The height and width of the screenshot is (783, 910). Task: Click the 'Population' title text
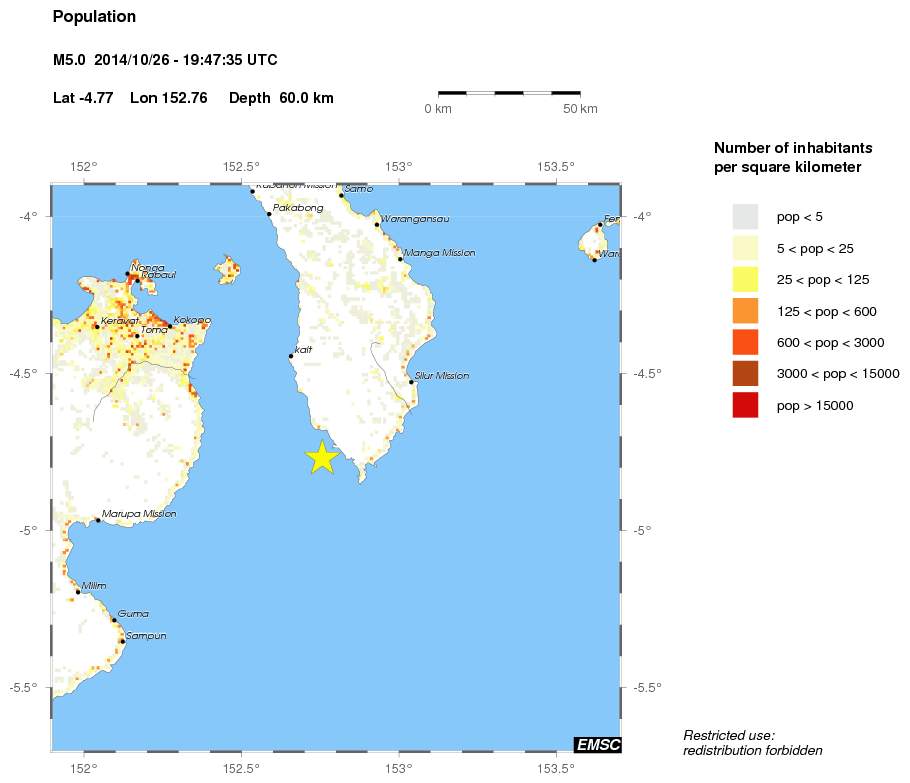94,17
